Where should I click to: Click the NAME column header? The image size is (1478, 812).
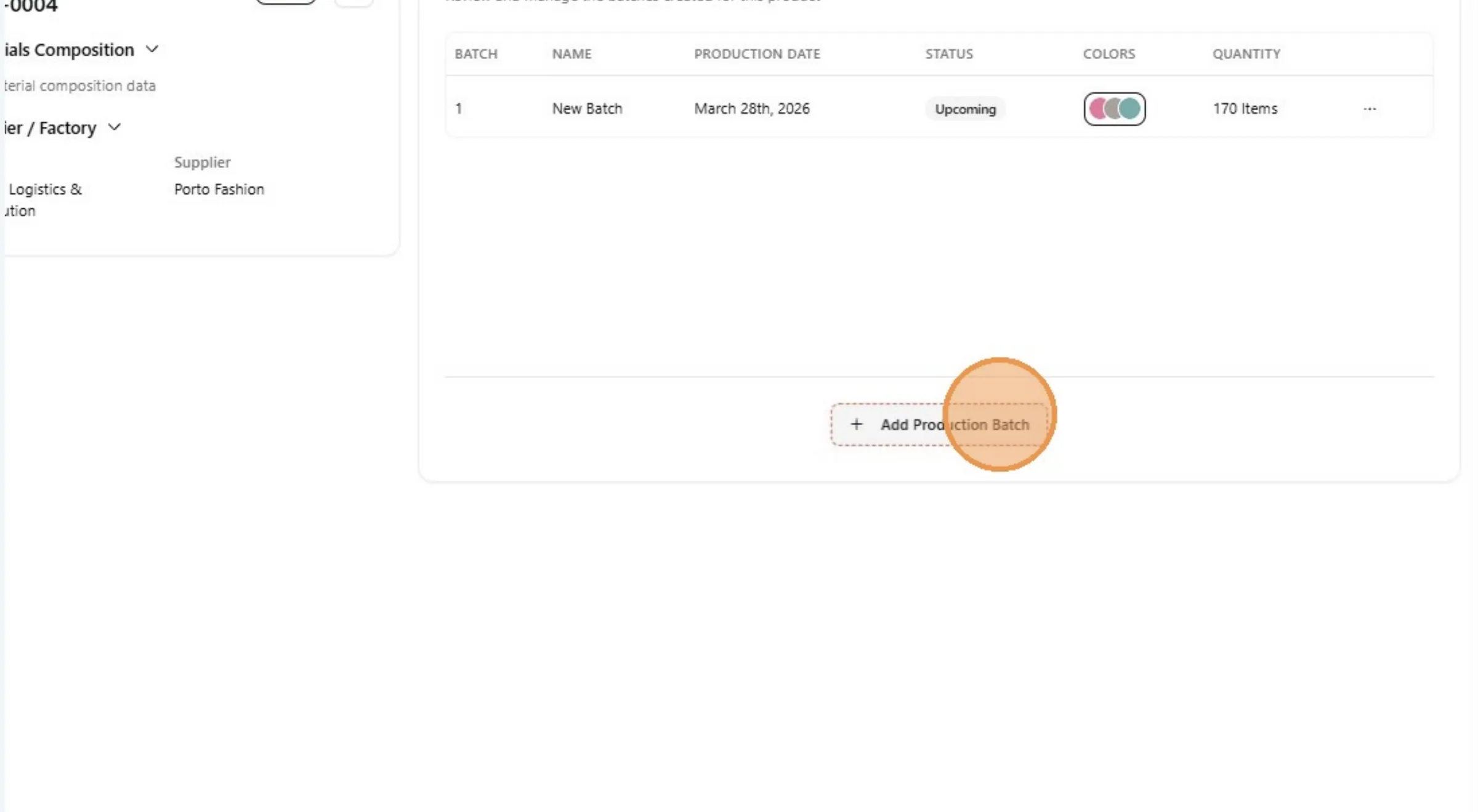pos(571,54)
